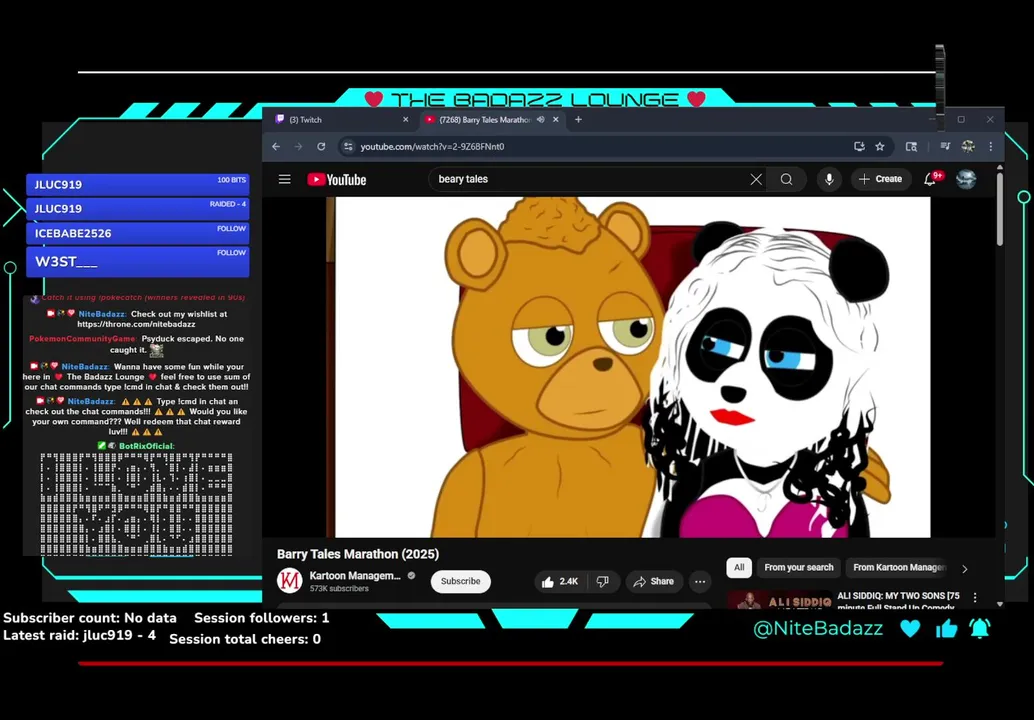Click the 'Barry Tales Marathon (2025)' title
The width and height of the screenshot is (1034, 720).
click(358, 554)
